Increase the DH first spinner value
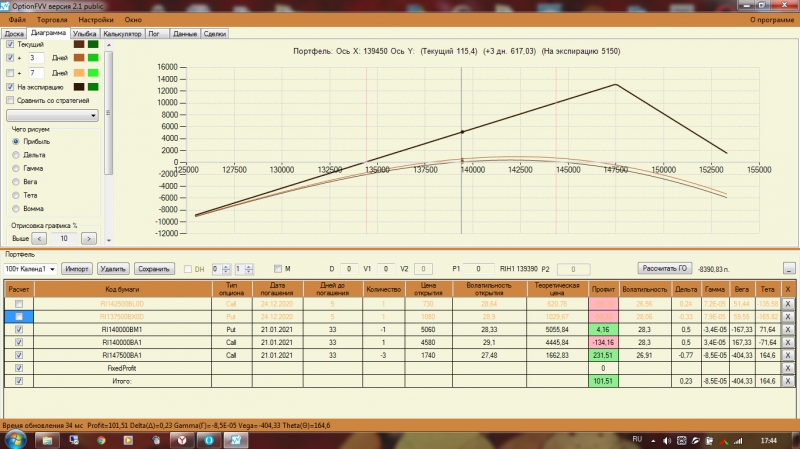Image resolution: width=800 pixels, height=449 pixels. tap(226, 266)
